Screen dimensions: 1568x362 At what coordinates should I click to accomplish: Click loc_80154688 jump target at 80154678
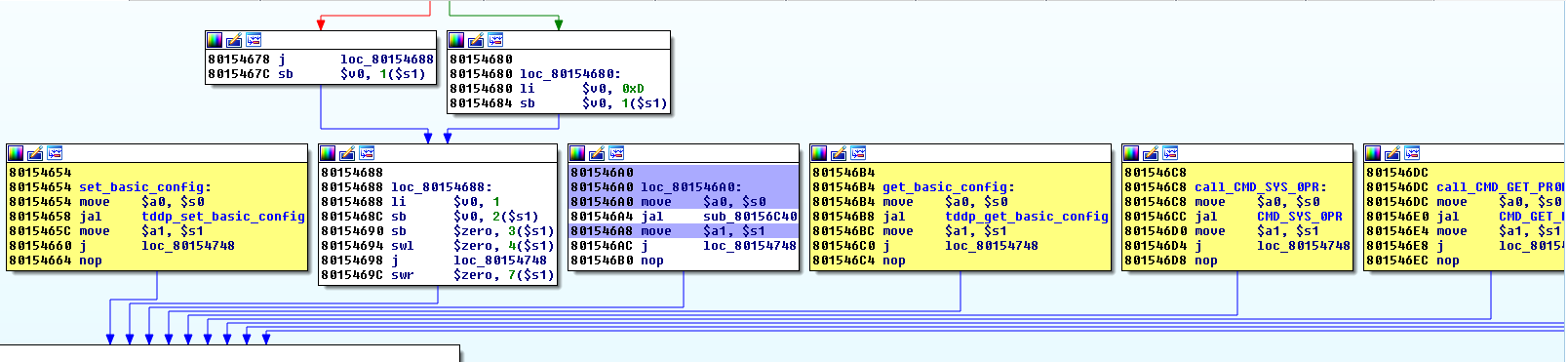(x=387, y=60)
